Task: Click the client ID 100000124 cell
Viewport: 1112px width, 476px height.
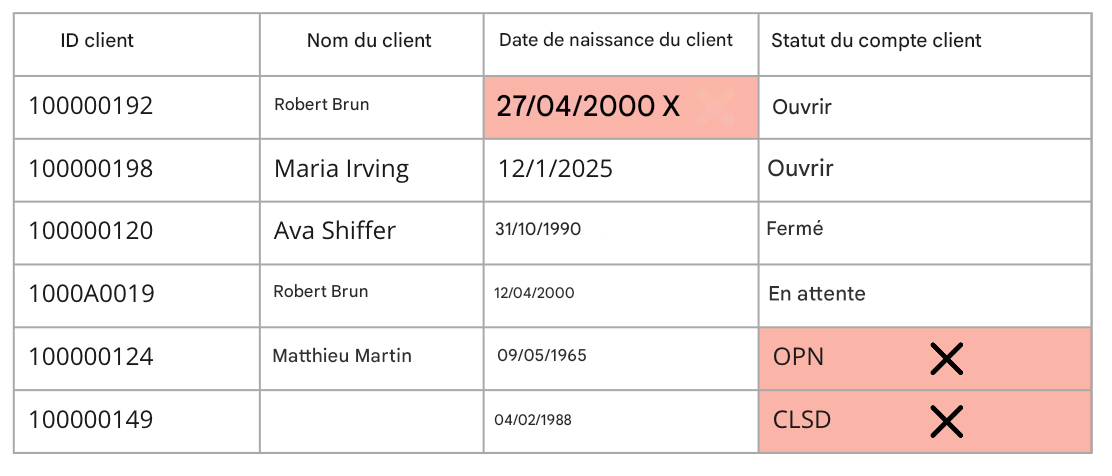Action: point(91,357)
